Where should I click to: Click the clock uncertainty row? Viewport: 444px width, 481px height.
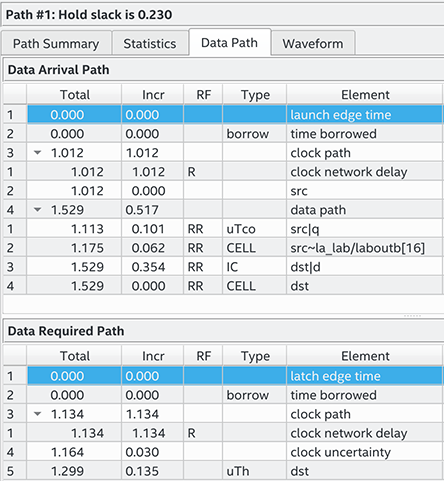pyautogui.click(x=223, y=452)
